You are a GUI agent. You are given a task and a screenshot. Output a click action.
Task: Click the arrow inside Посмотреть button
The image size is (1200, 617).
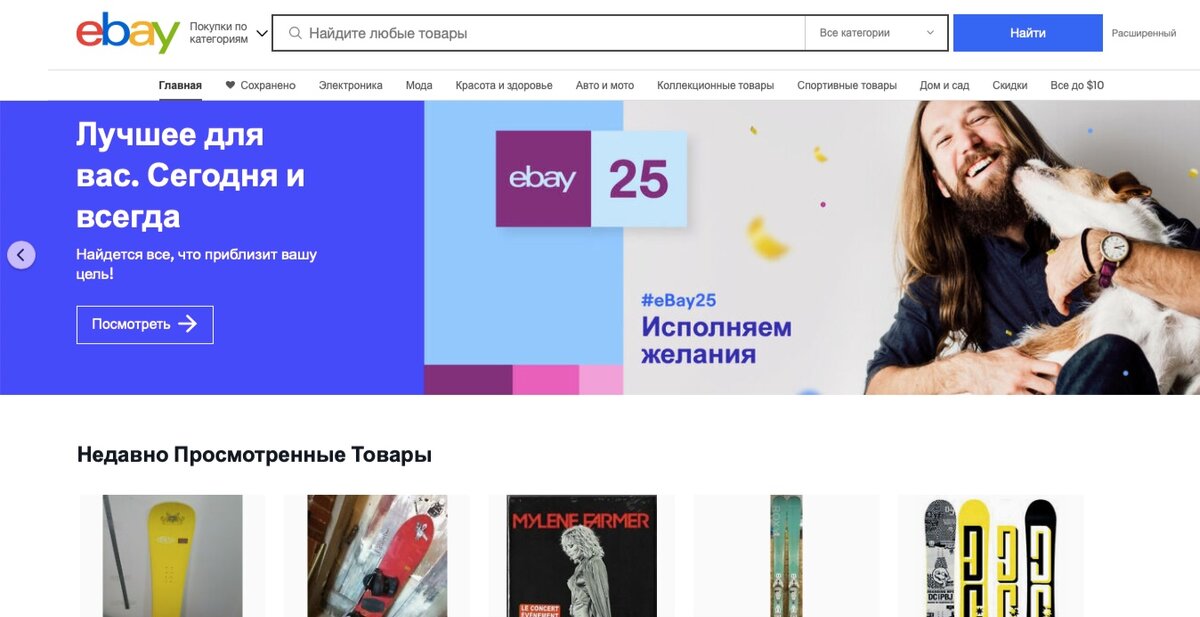point(187,324)
